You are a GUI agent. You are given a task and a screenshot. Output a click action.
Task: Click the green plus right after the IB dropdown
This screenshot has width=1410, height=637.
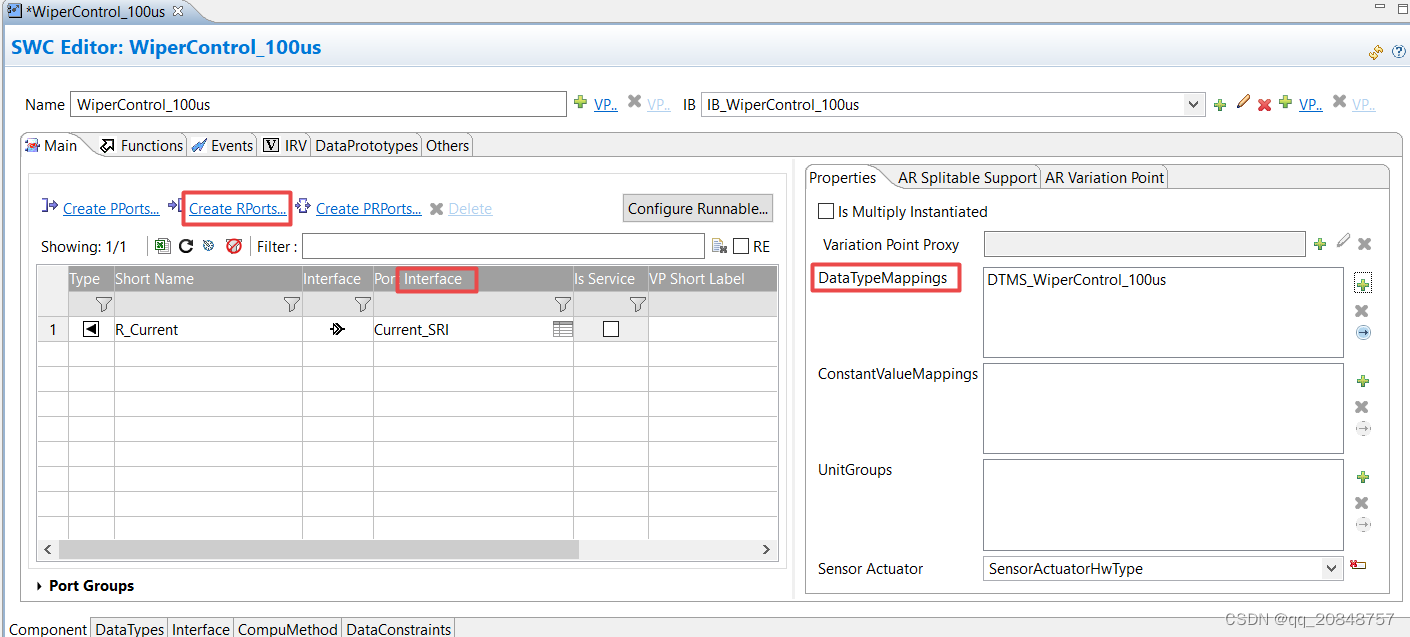pos(1220,104)
